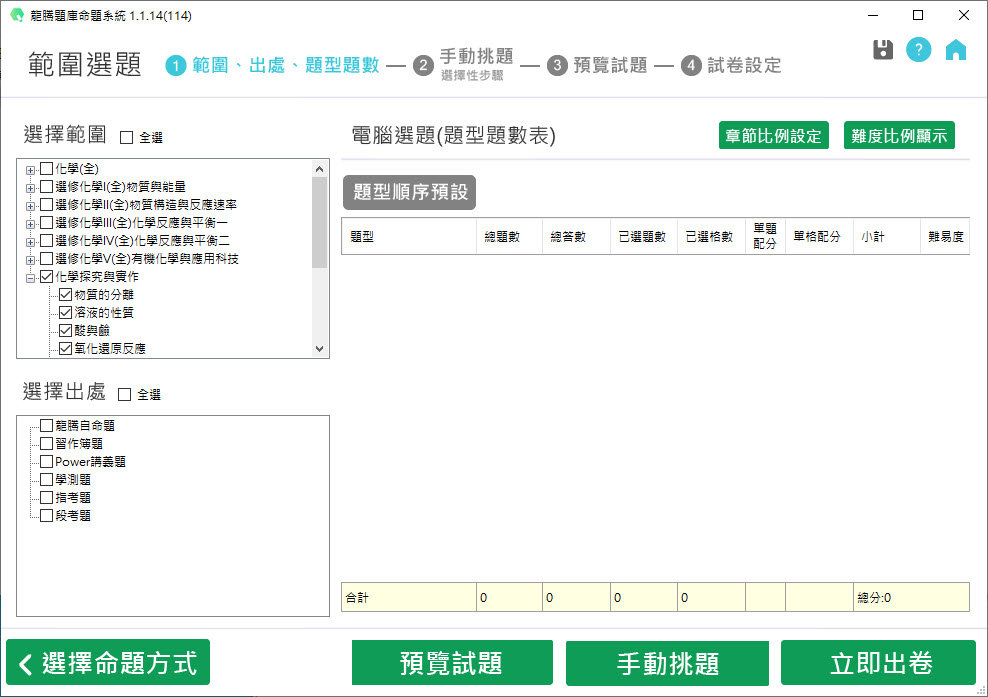Check the 全選 box for 選擇範圍

point(127,137)
